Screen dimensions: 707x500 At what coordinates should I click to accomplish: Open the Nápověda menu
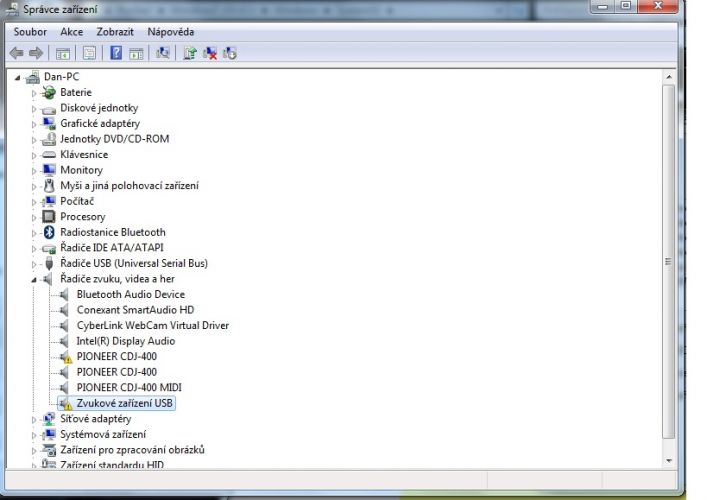171,32
